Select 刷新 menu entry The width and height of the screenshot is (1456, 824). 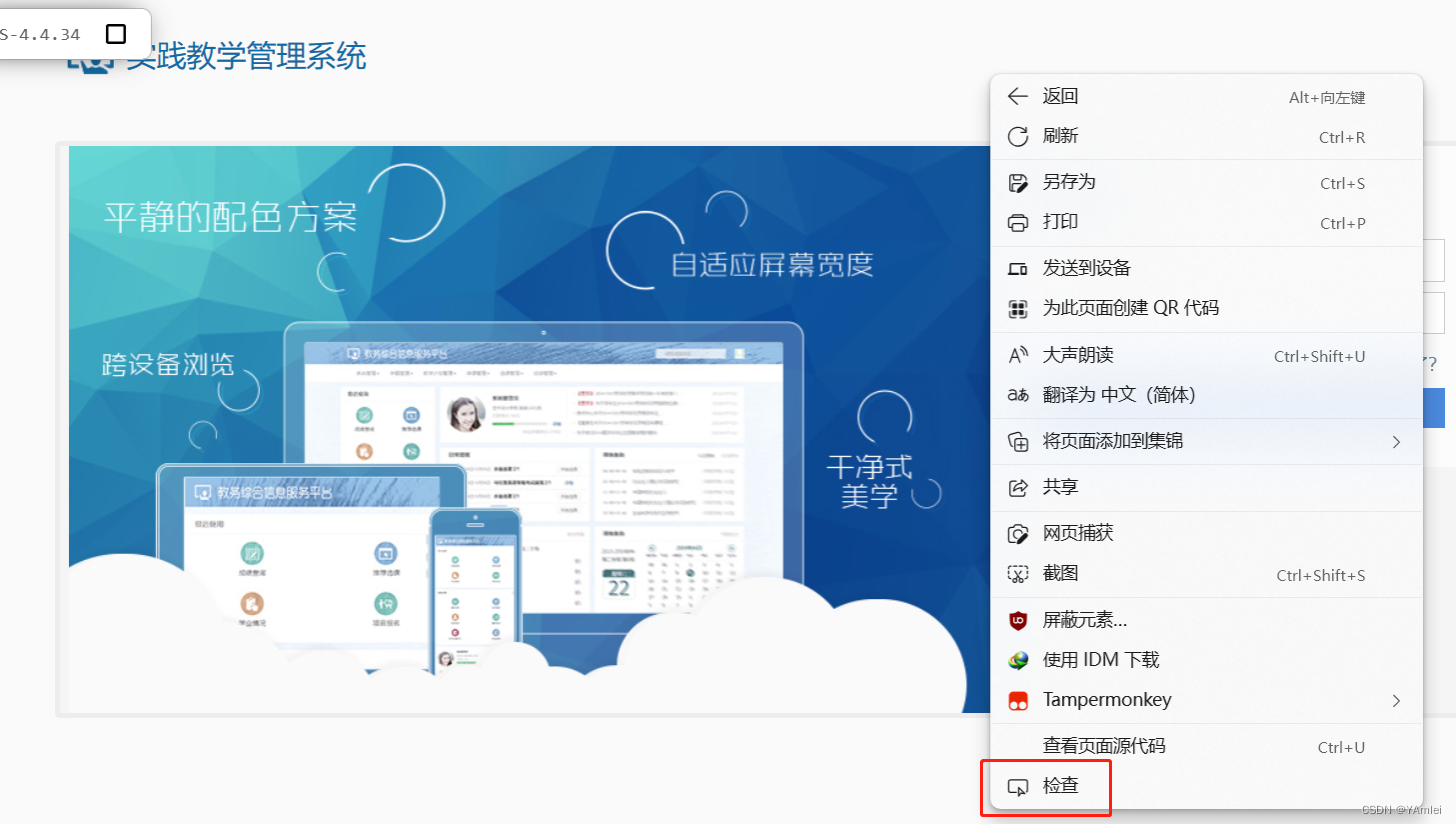pos(1206,137)
